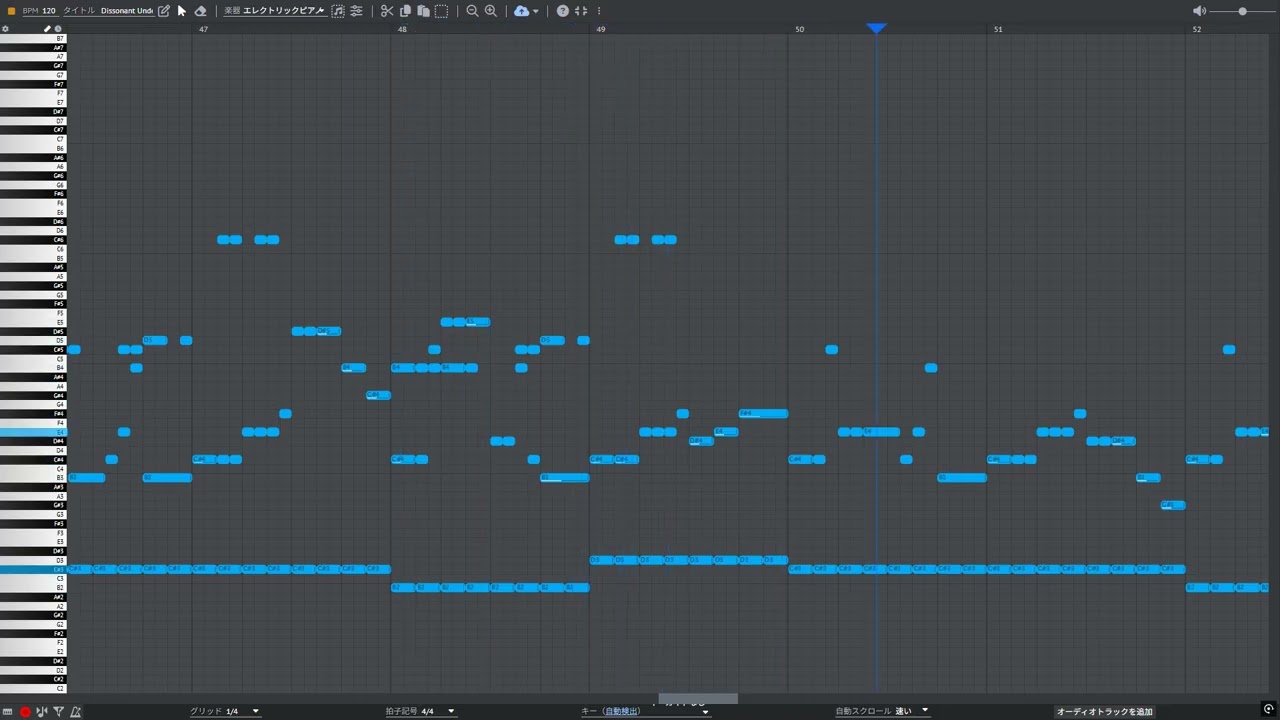
Task: Open the gear settings below the toolbar
Action: pos(5,29)
